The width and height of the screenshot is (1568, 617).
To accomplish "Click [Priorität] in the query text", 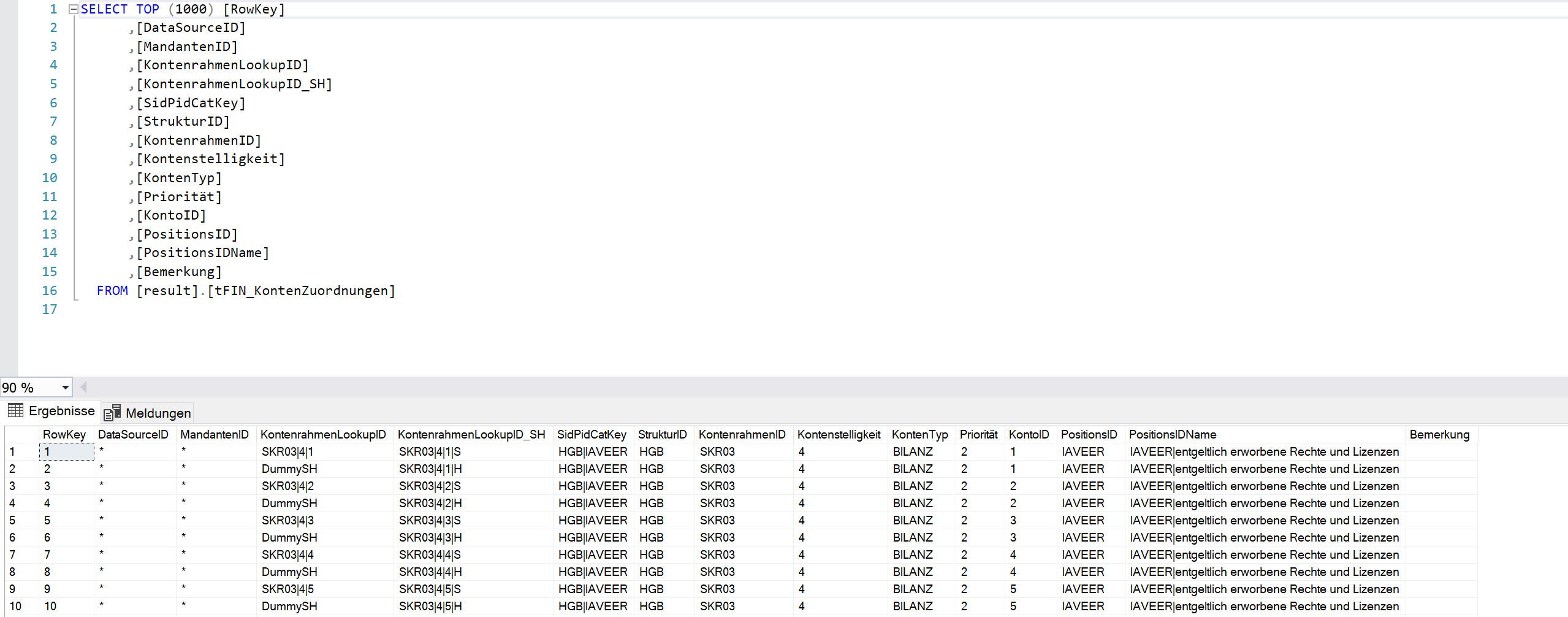I will (x=178, y=197).
